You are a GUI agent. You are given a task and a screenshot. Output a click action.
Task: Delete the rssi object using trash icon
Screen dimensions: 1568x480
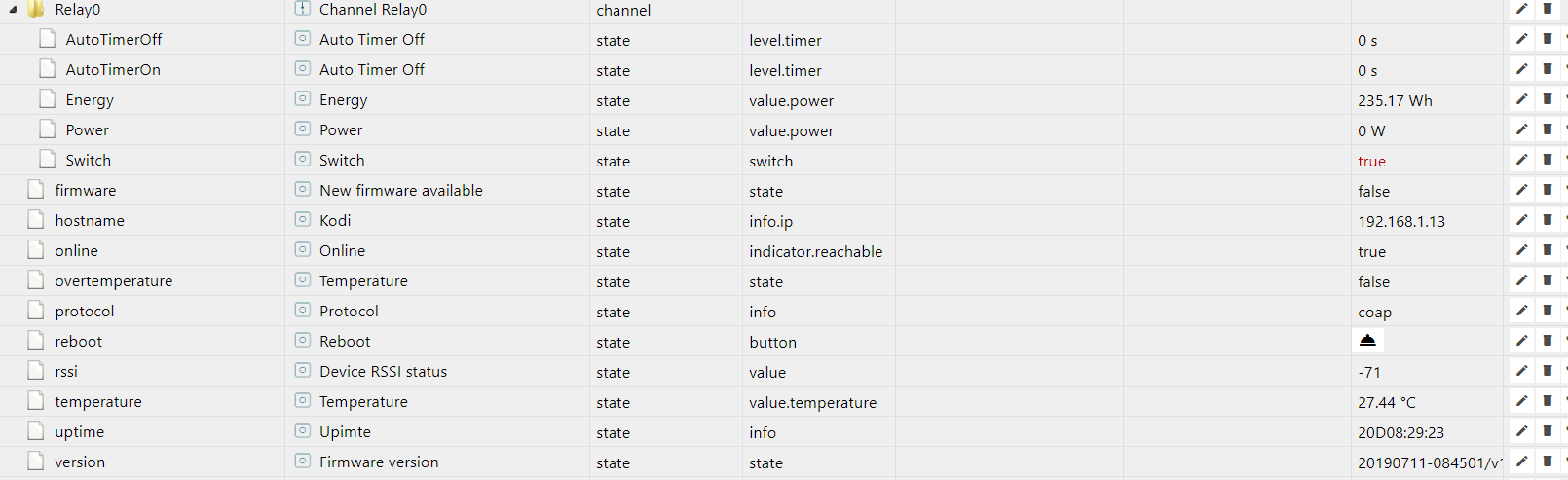[x=1547, y=371]
